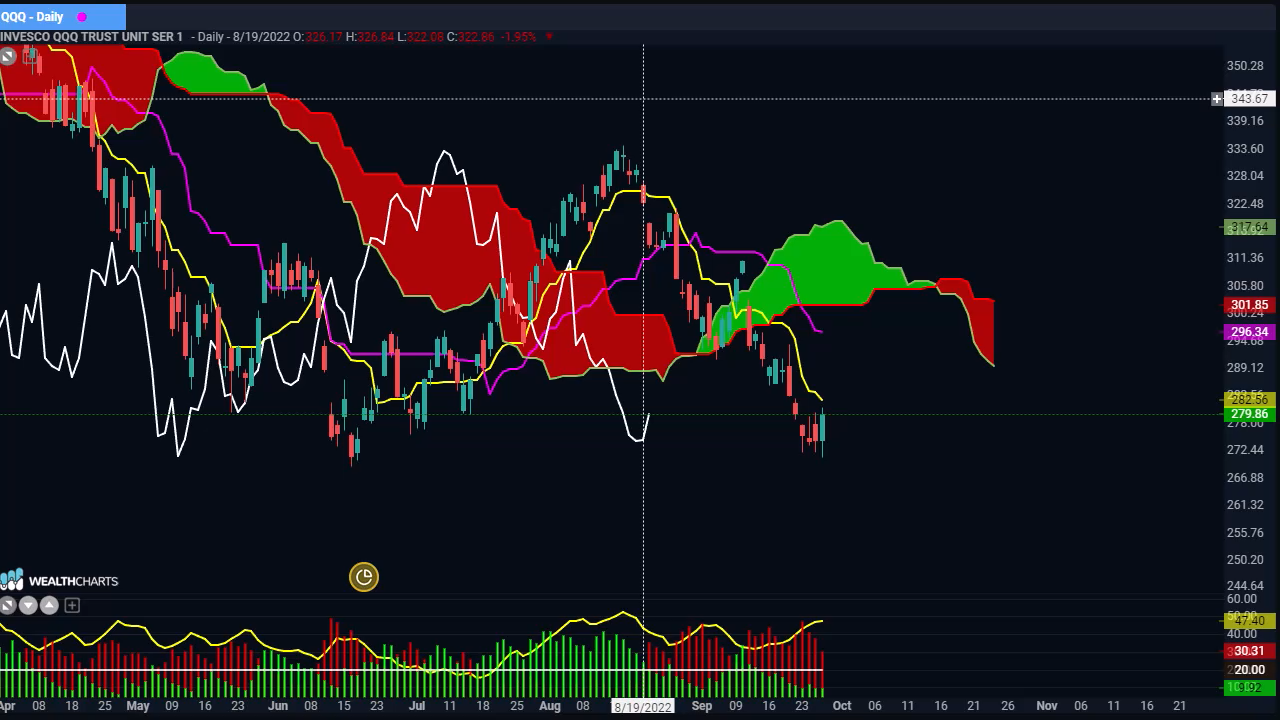The width and height of the screenshot is (1280, 720).
Task: Click the 350.28 price axis label
Action: (1245, 66)
